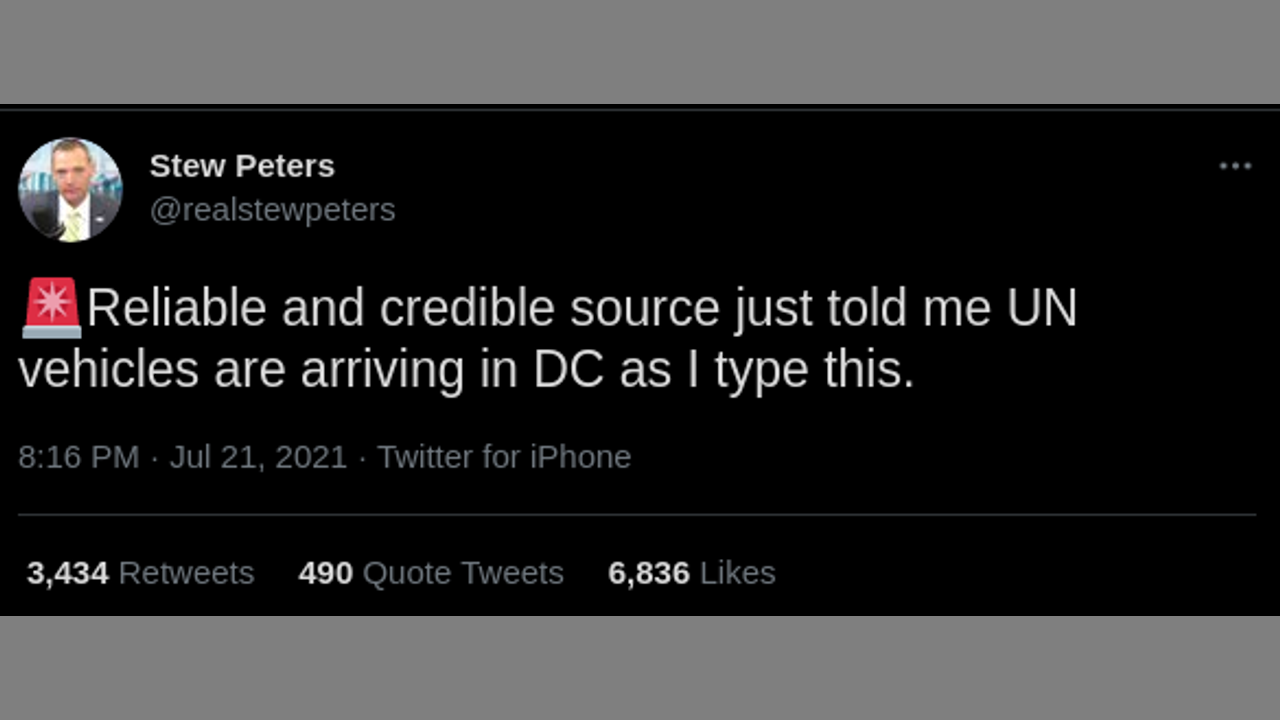Click the number 6,836 like count

(x=648, y=573)
